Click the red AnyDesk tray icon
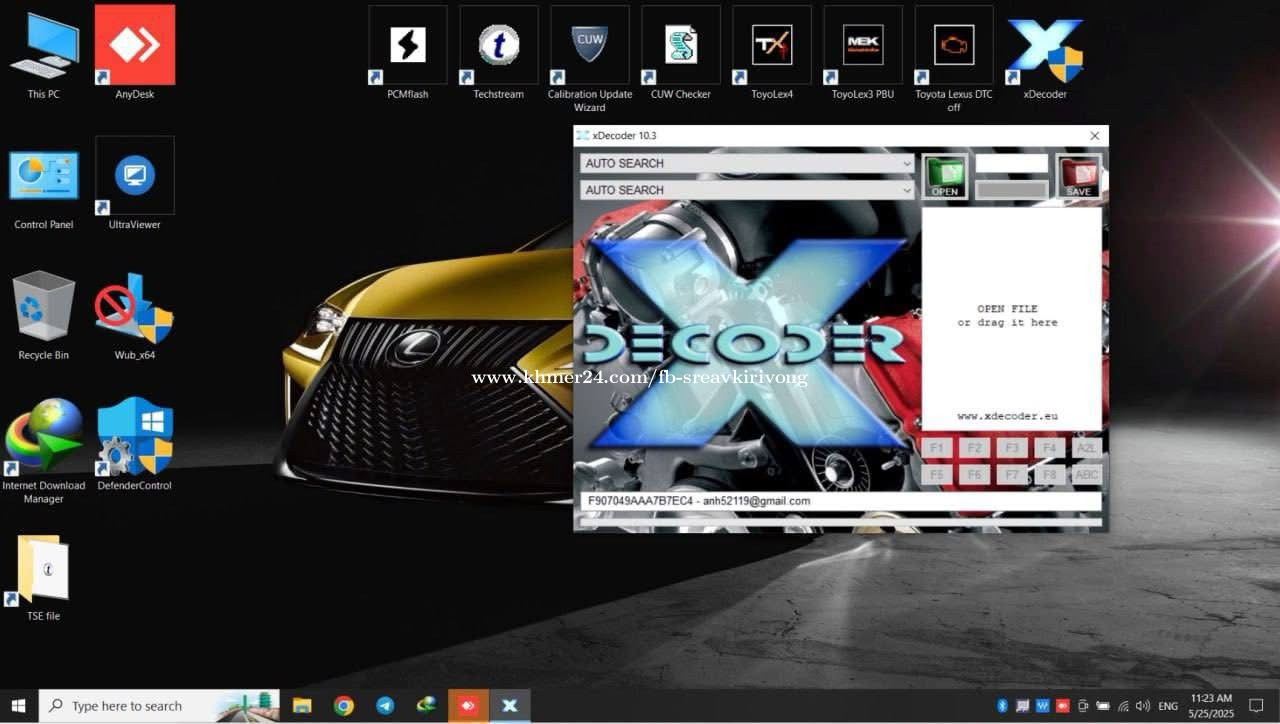The width and height of the screenshot is (1280, 724). [1063, 706]
